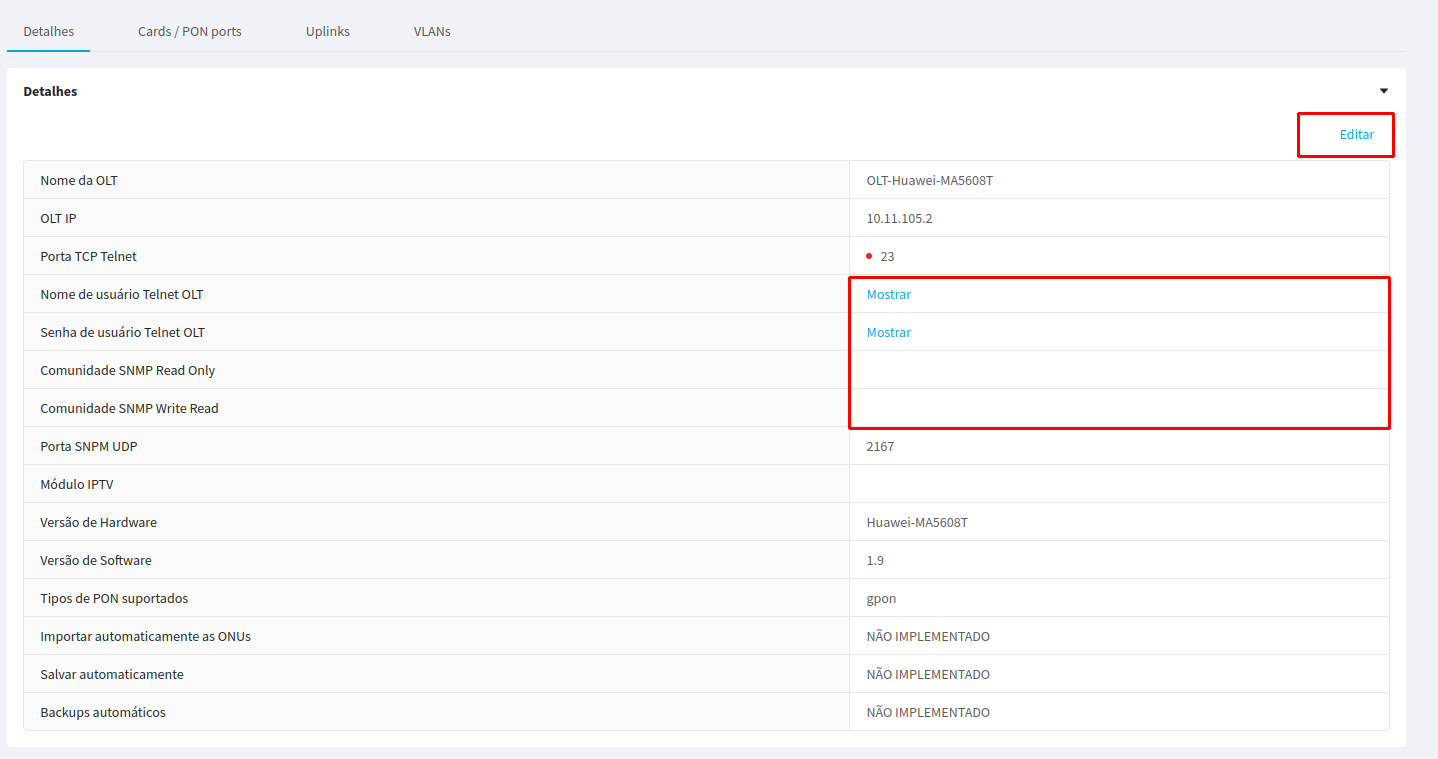Open the Uplinks tab
Viewport: 1438px width, 759px height.
(x=327, y=31)
